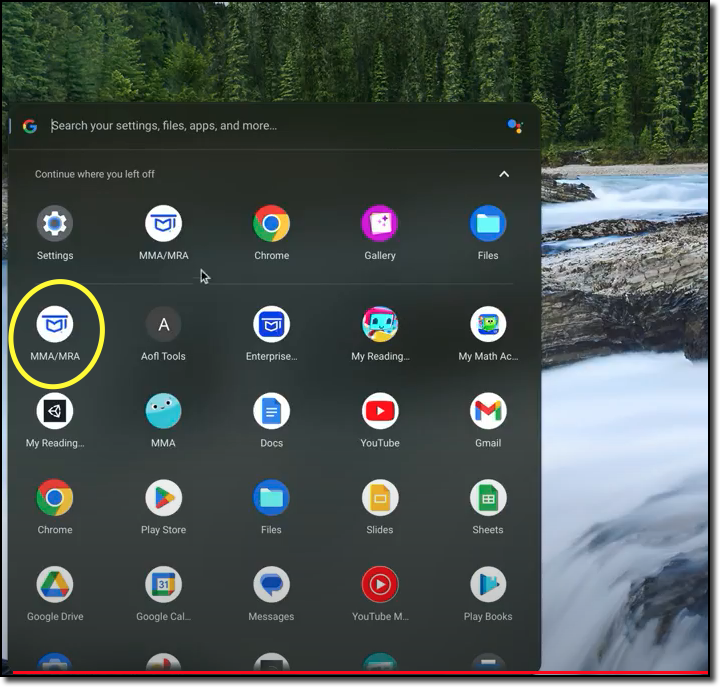This screenshot has width=720, height=687.
Task: Open the Messages app
Action: pyautogui.click(x=271, y=585)
